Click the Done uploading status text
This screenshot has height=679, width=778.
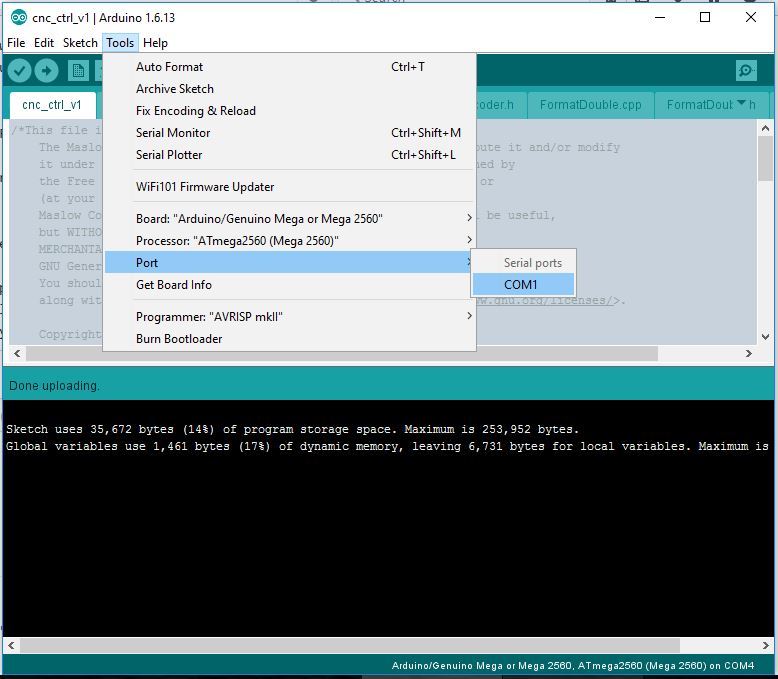[x=54, y=386]
